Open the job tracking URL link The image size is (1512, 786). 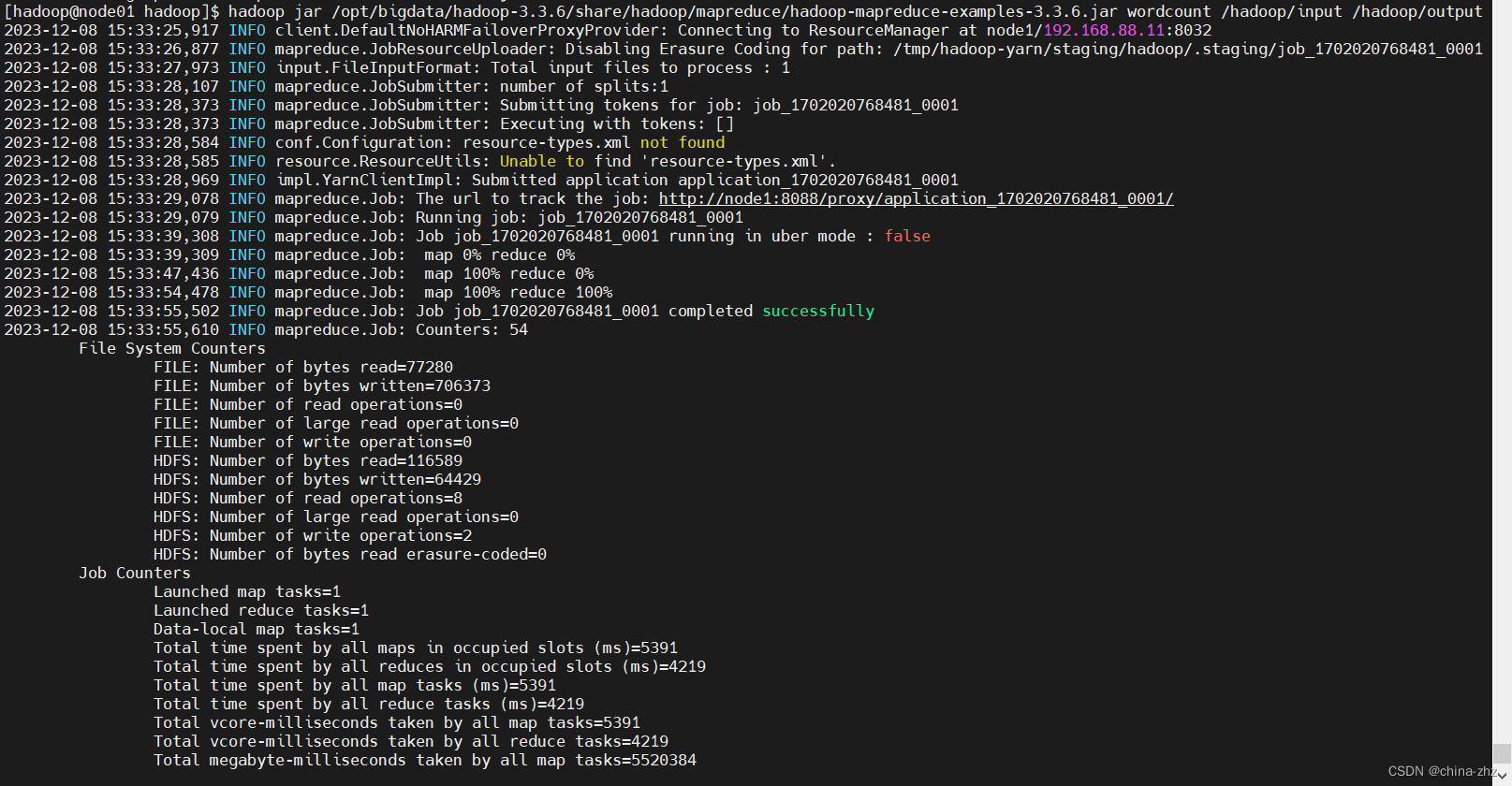pyautogui.click(x=916, y=198)
